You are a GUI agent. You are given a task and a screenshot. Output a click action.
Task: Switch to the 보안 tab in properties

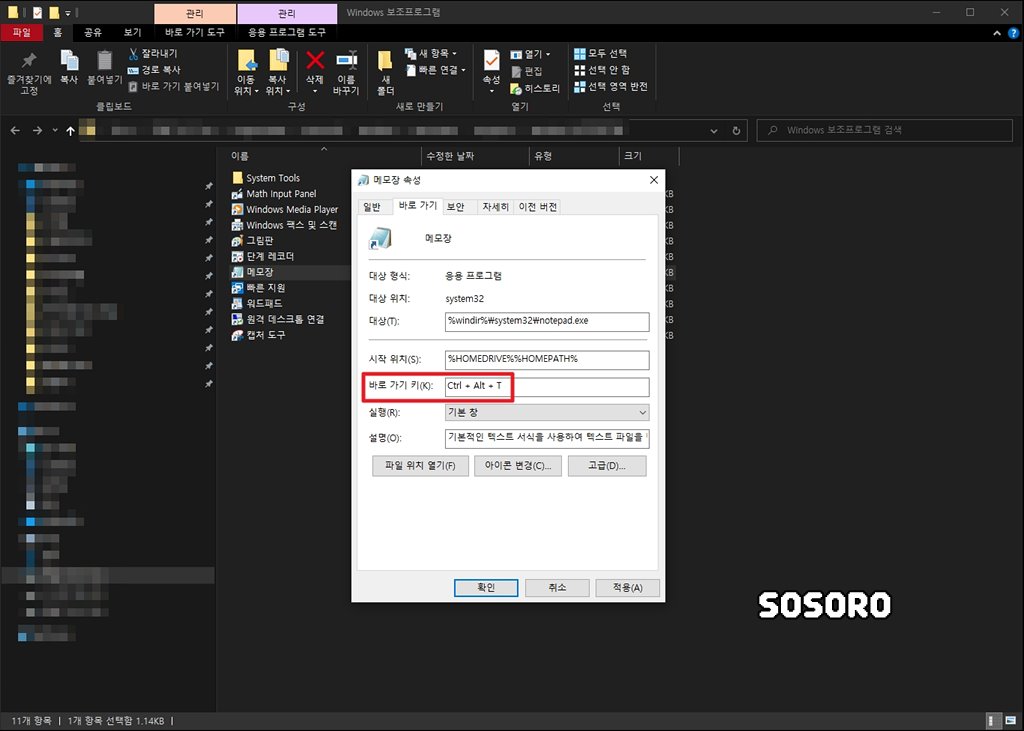(455, 207)
